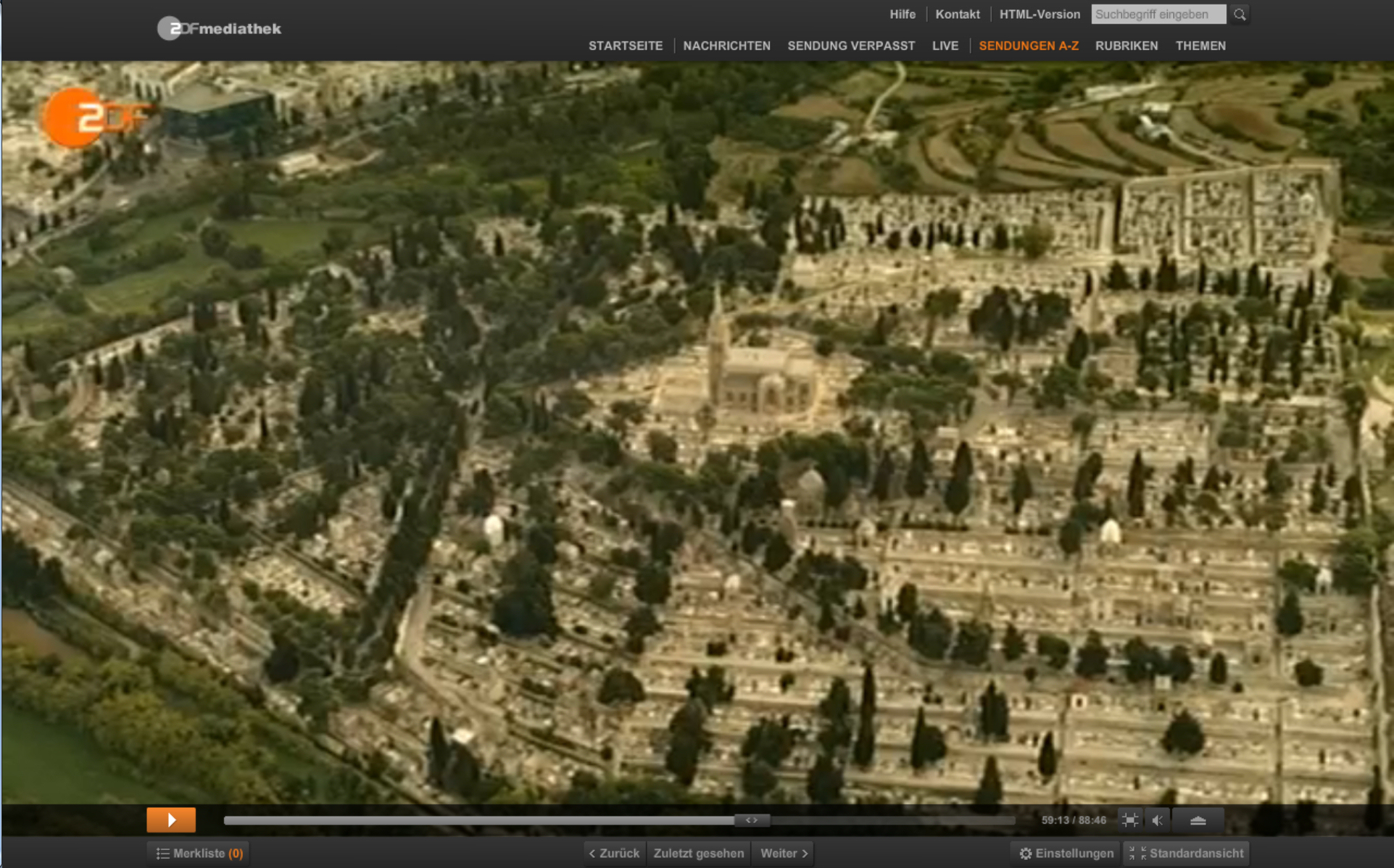The image size is (1394, 868).
Task: Mute the video with speaker icon
Action: pos(1158,820)
